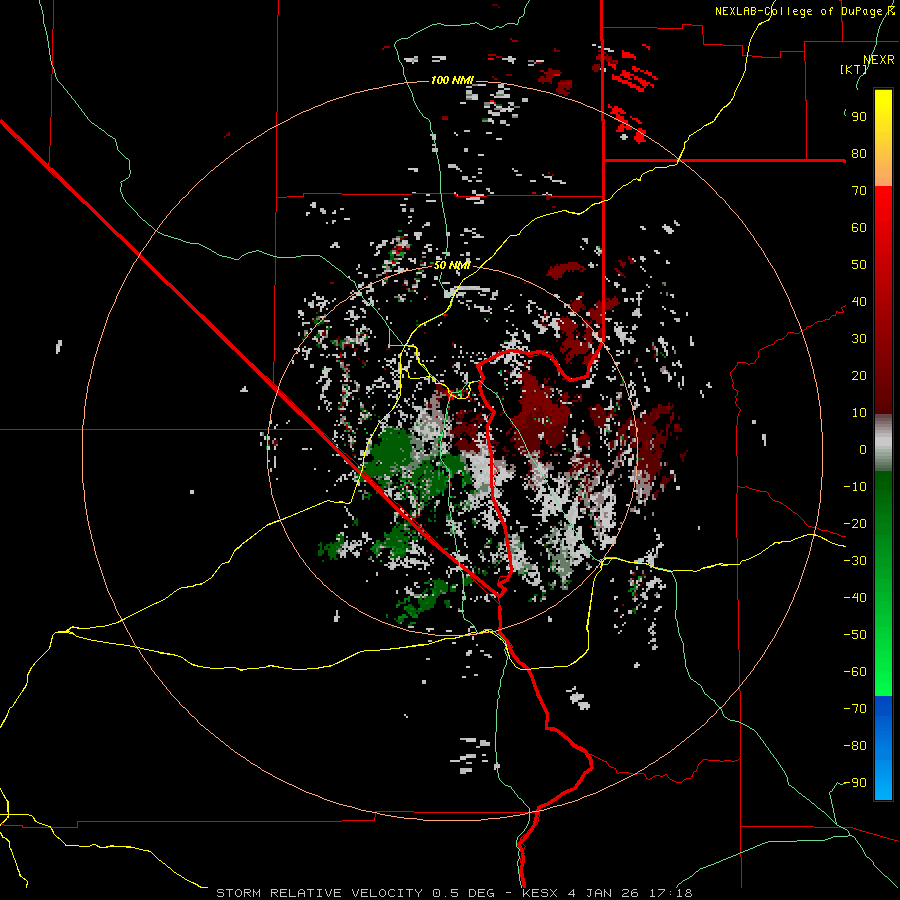Image resolution: width=900 pixels, height=900 pixels.
Task: Click the -70 value on the velocity scale
Action: pos(855,709)
